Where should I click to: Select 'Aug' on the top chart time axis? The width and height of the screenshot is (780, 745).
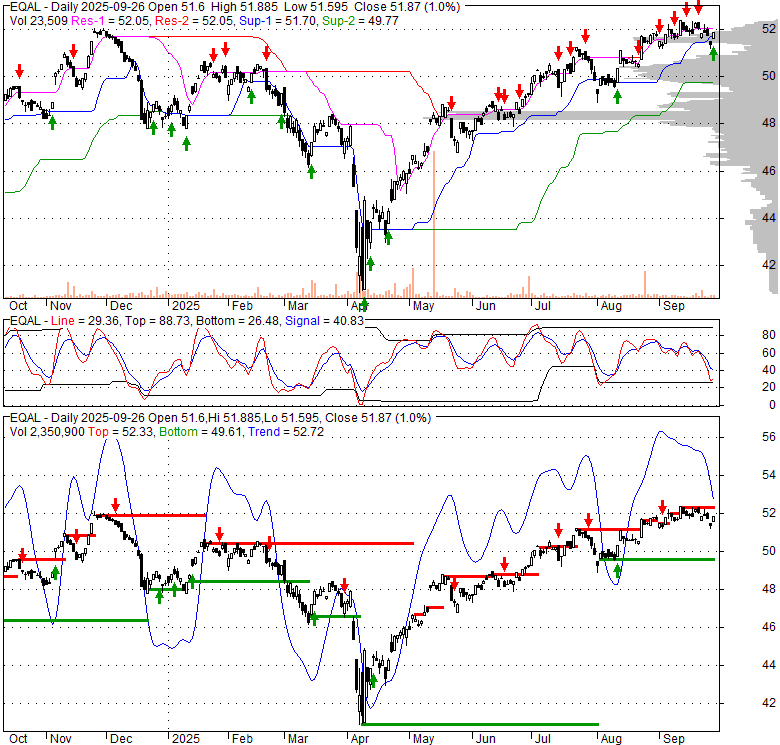tap(611, 306)
